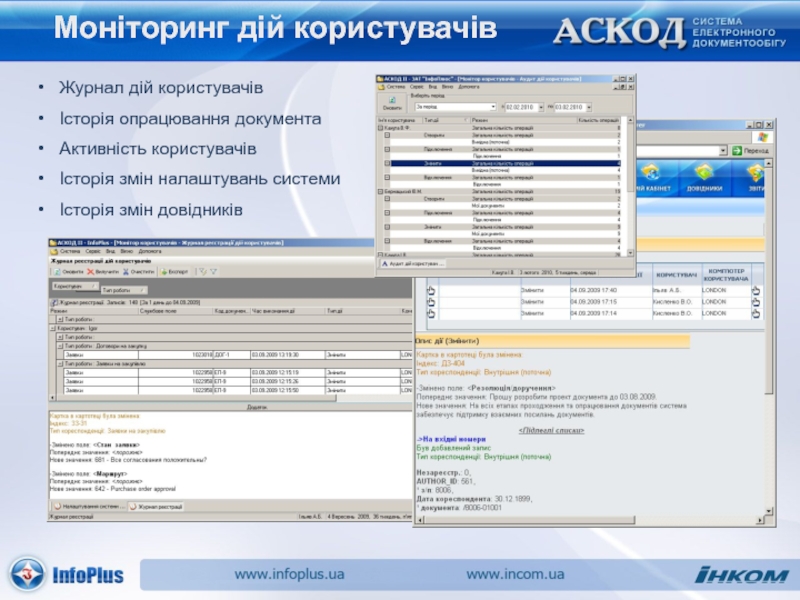Click the 03.08.2009 12:15:19 time cell

point(287,373)
